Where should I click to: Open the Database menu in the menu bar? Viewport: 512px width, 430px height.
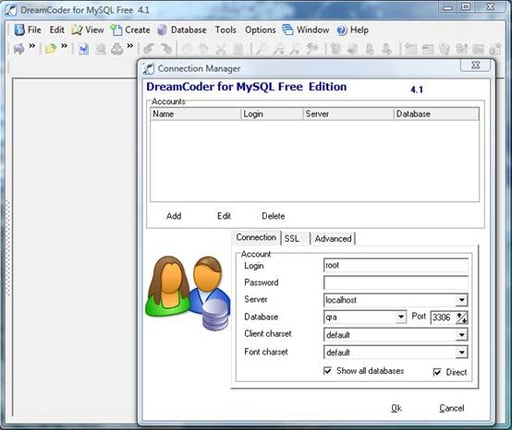(x=182, y=30)
